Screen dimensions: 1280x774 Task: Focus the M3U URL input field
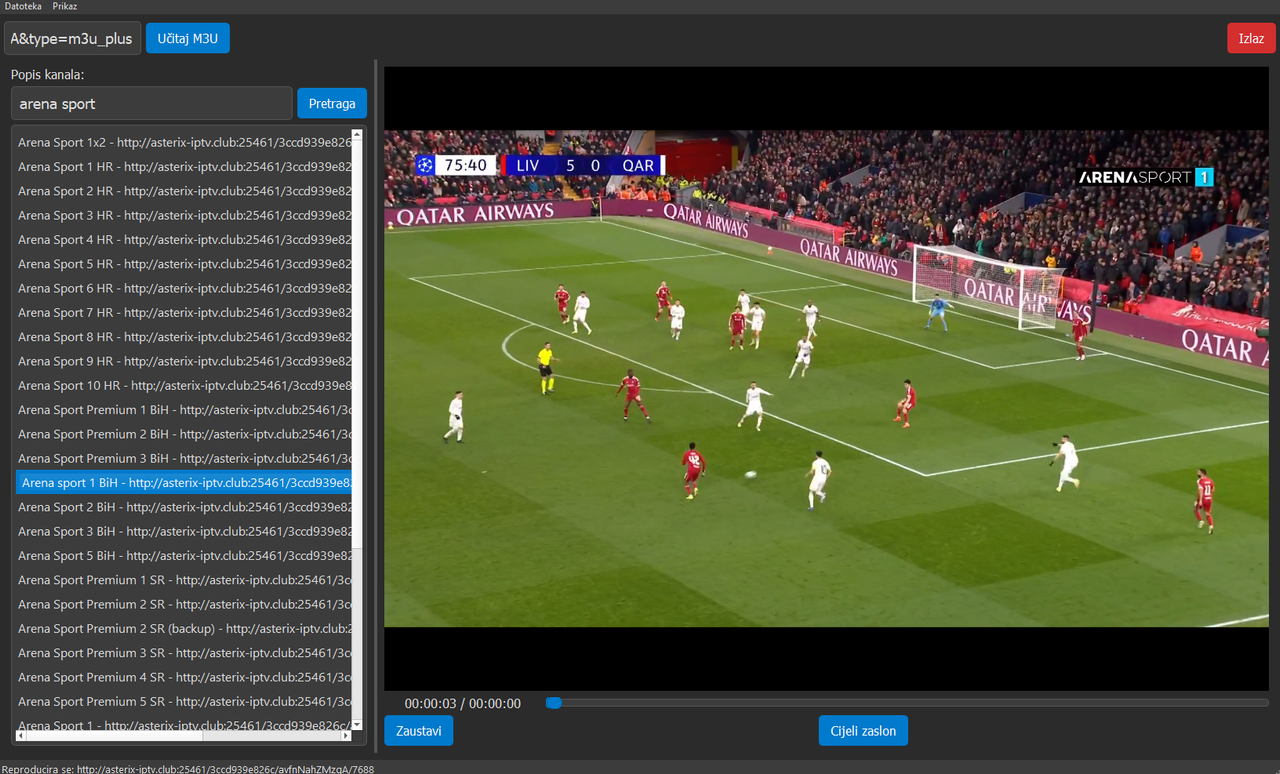click(72, 38)
